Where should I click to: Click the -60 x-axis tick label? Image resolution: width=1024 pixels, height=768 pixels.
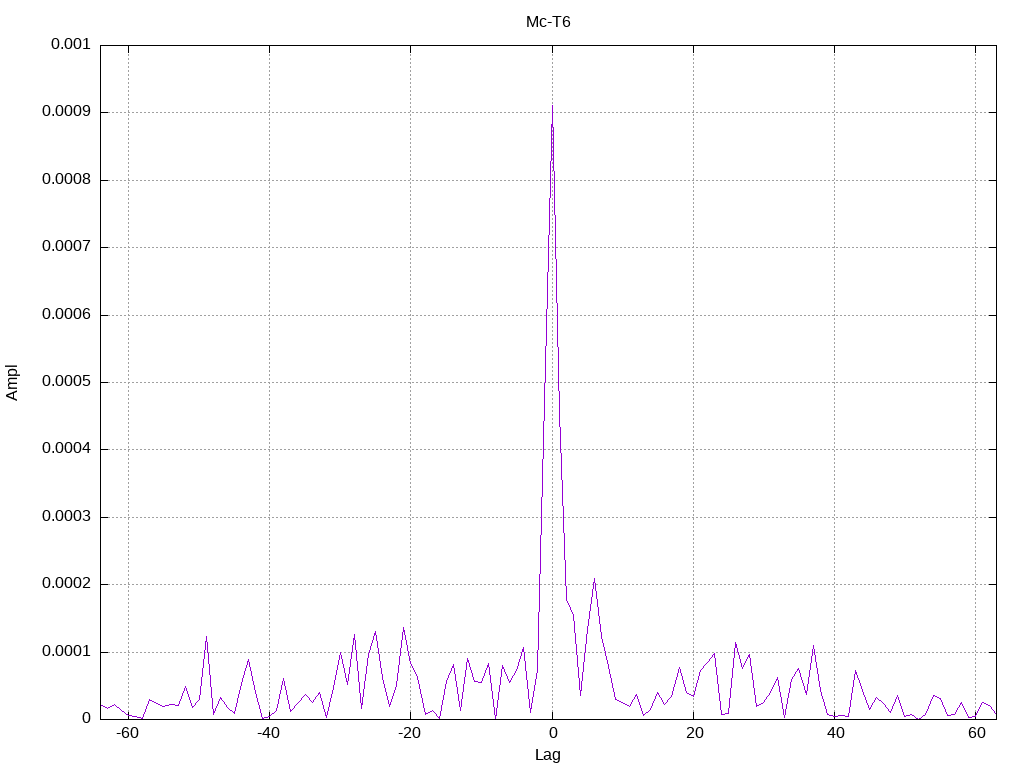click(x=127, y=733)
